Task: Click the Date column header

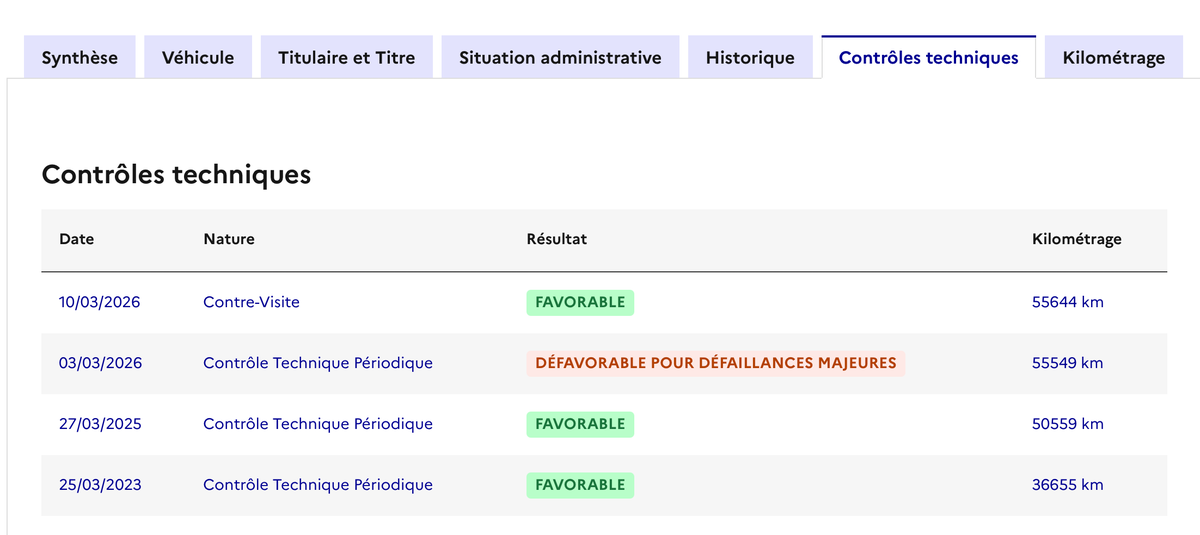Action: click(x=77, y=239)
